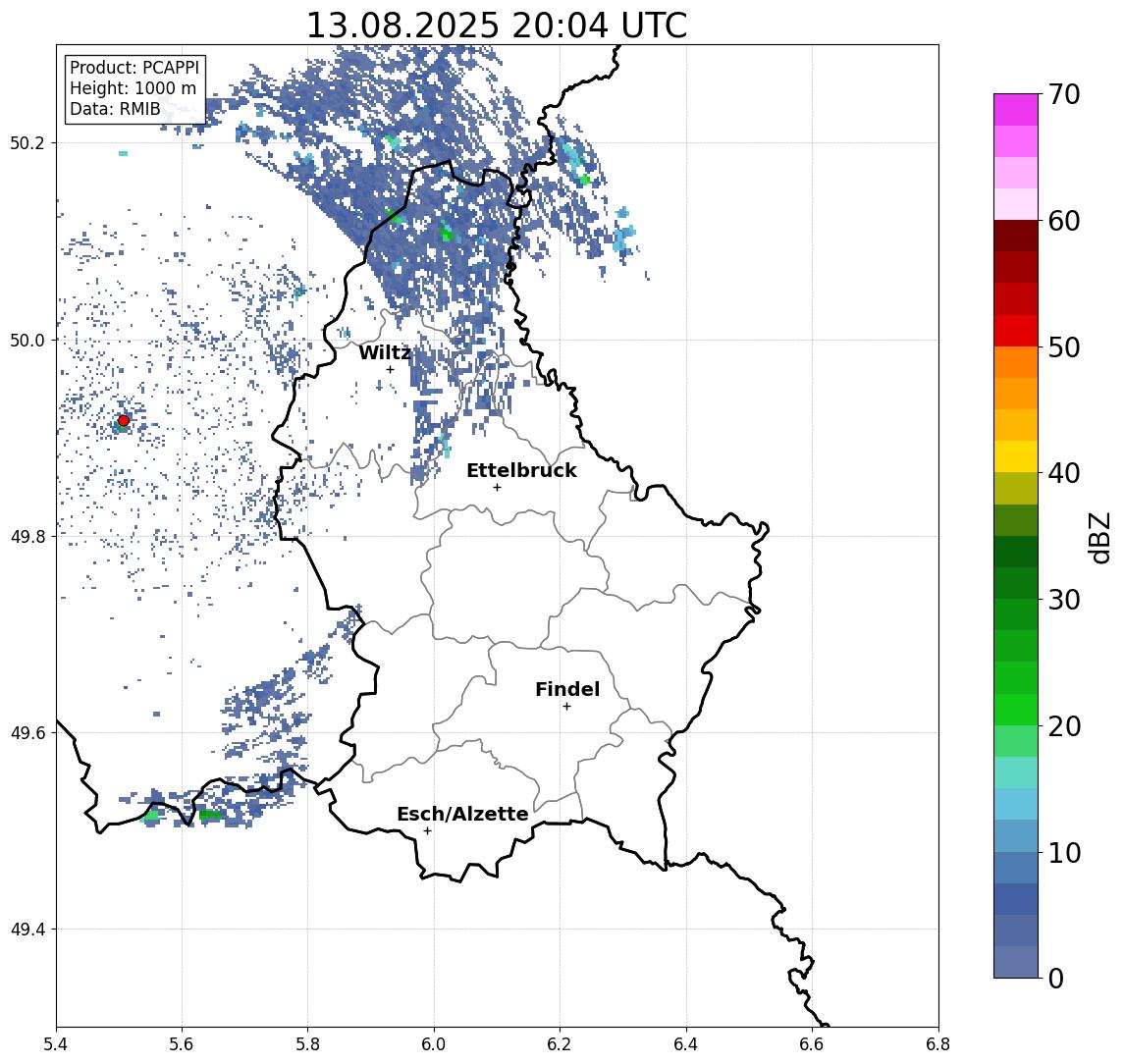Click the Findel station cross marker

[x=566, y=707]
